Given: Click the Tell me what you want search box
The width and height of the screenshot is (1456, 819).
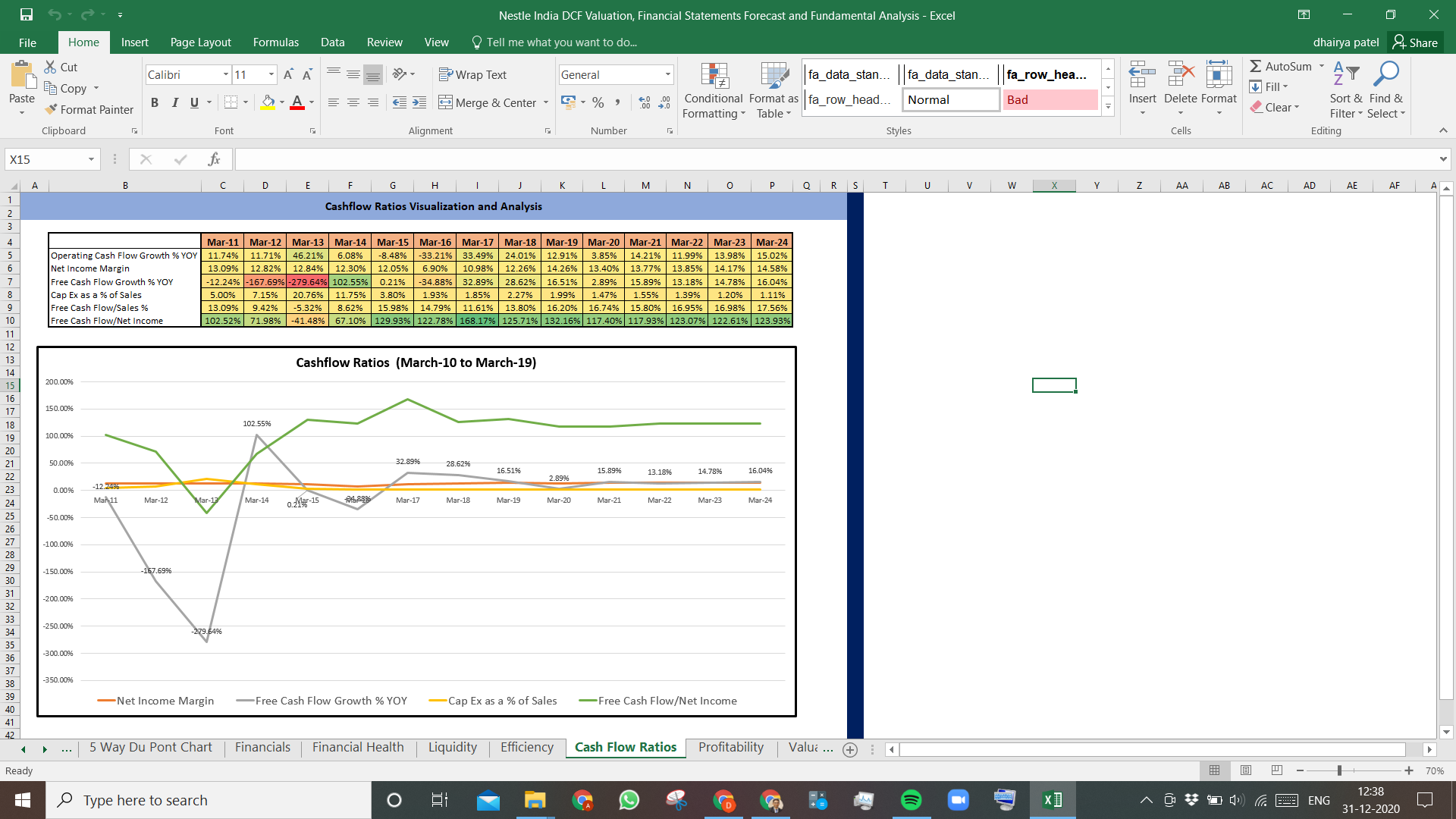Looking at the screenshot, I should 554,42.
